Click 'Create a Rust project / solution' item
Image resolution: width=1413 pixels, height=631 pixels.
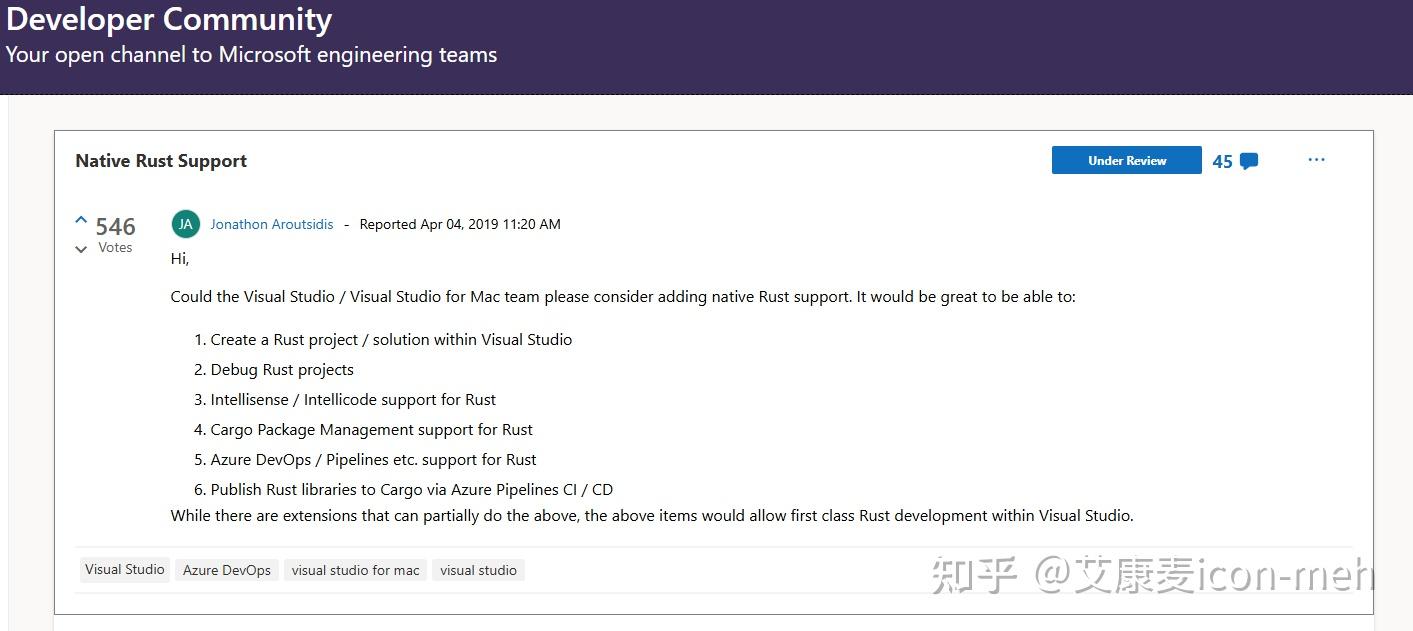tap(391, 339)
